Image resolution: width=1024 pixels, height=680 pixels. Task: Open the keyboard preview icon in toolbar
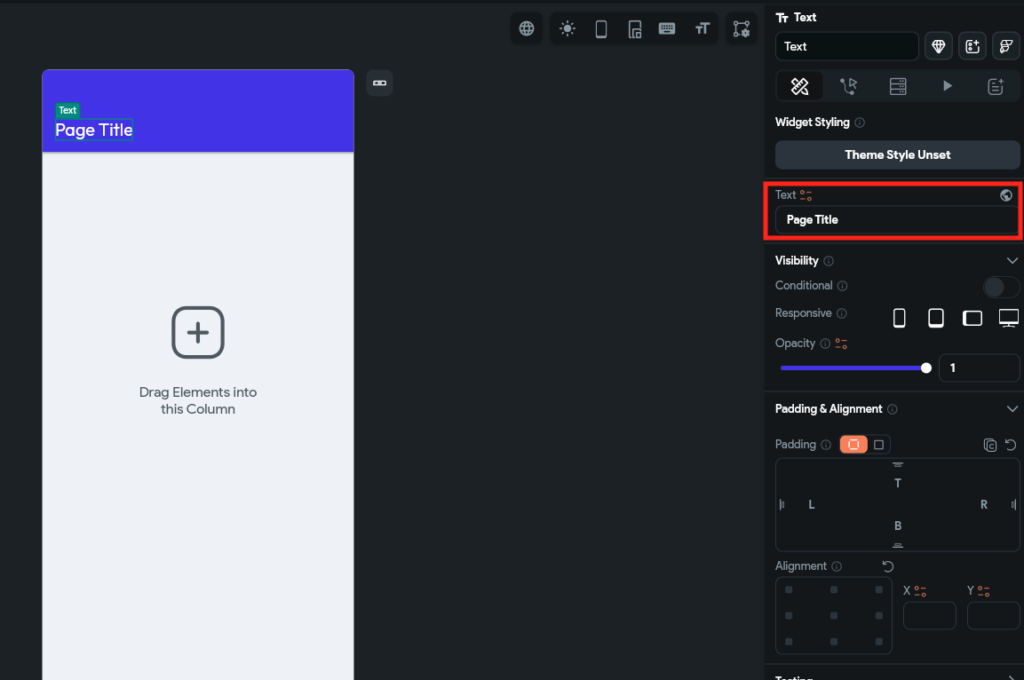pos(667,29)
